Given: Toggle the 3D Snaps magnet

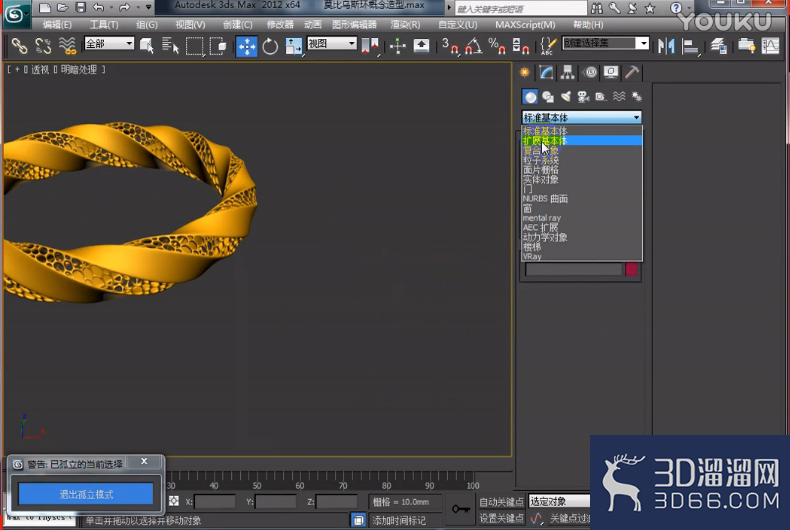Looking at the screenshot, I should [x=450, y=46].
